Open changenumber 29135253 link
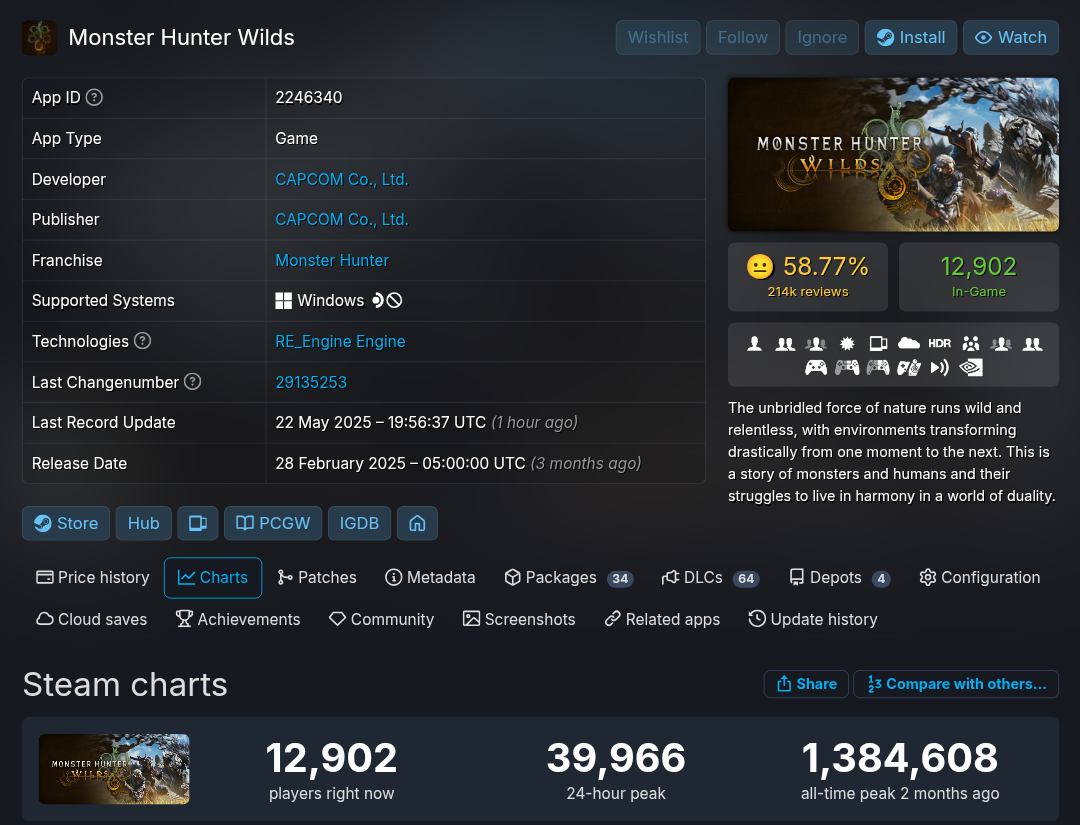 click(x=311, y=382)
